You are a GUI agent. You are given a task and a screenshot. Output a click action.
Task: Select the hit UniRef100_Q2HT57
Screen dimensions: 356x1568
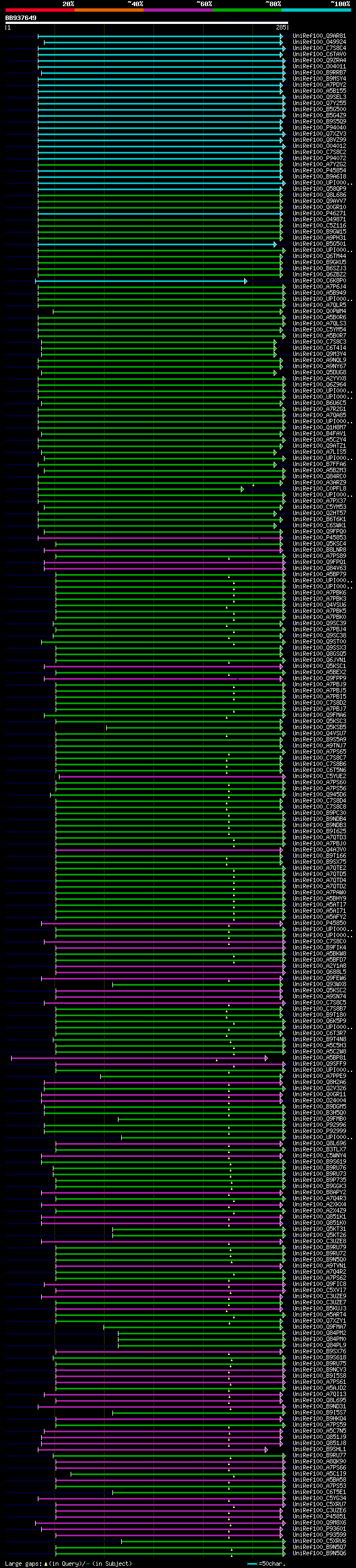(319, 513)
